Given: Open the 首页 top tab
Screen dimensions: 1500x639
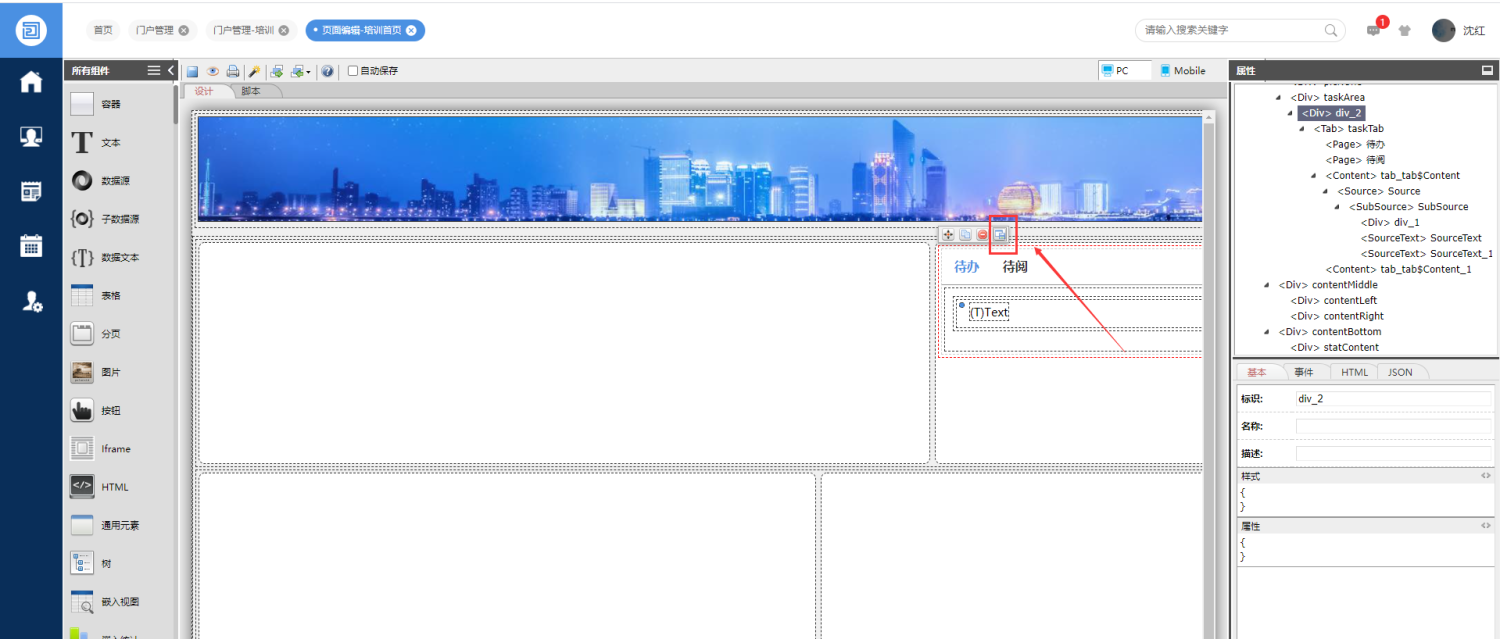Looking at the screenshot, I should click(x=103, y=30).
